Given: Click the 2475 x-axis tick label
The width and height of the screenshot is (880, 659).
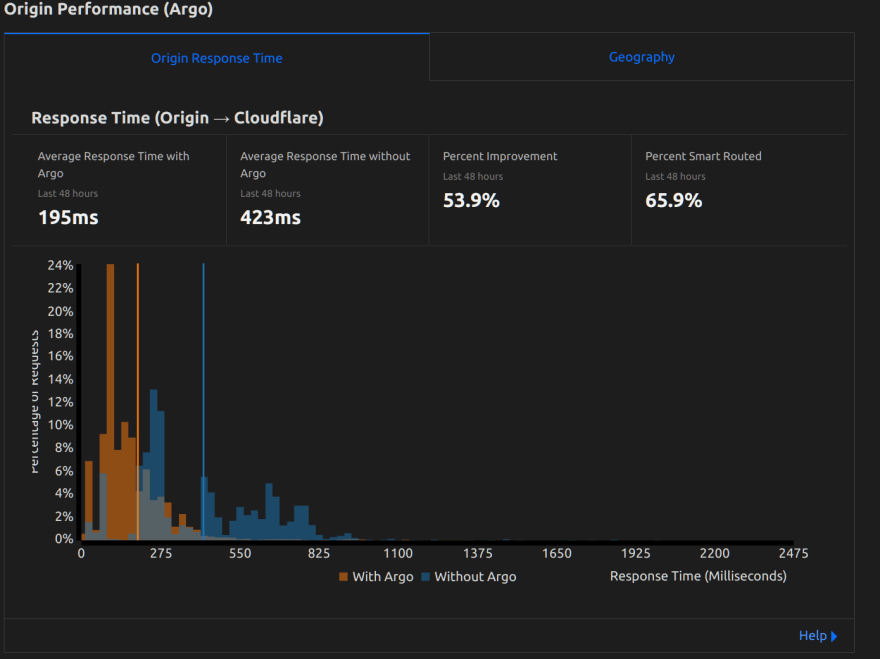Looking at the screenshot, I should click(x=794, y=553).
